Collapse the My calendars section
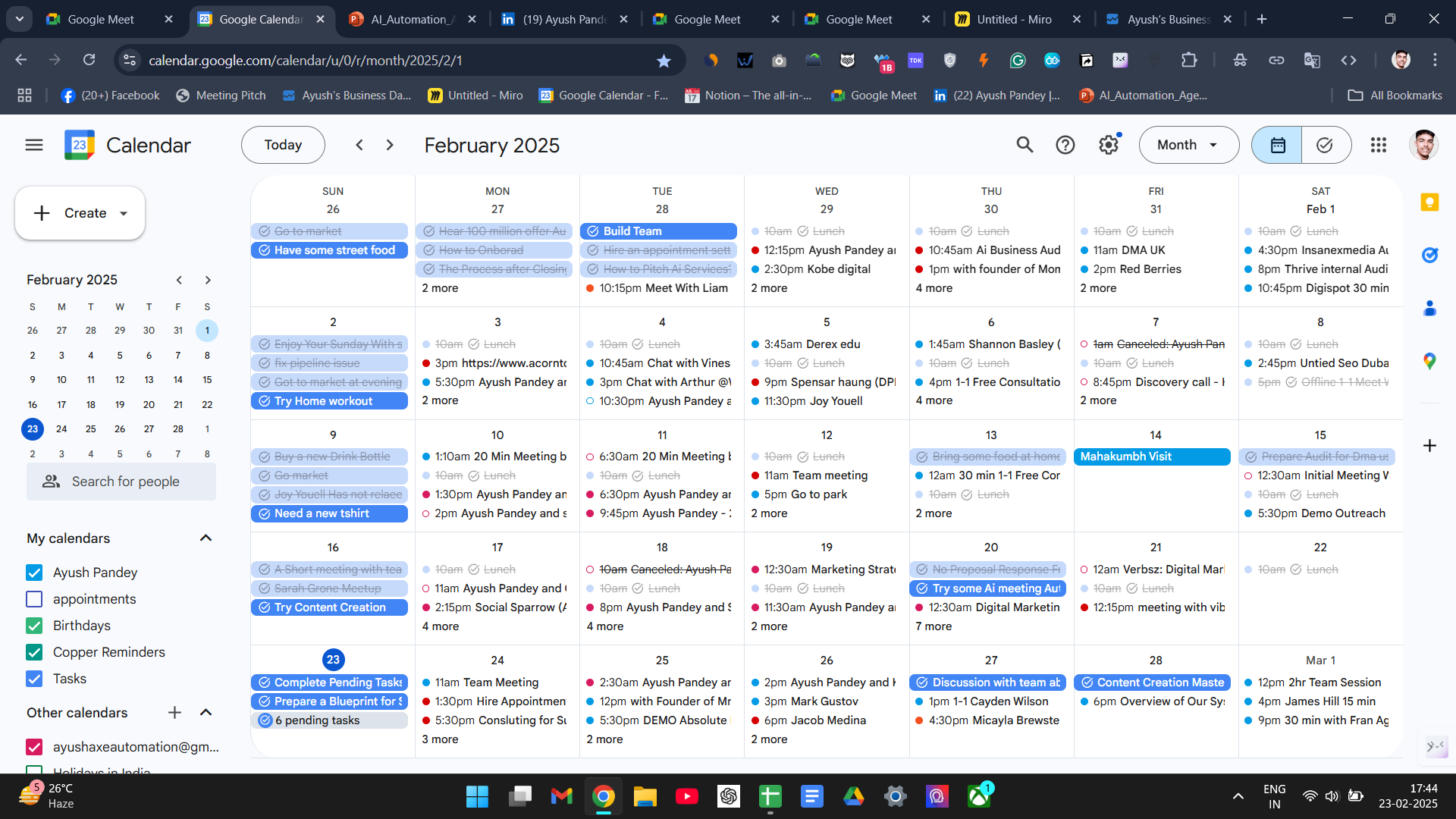 (206, 538)
